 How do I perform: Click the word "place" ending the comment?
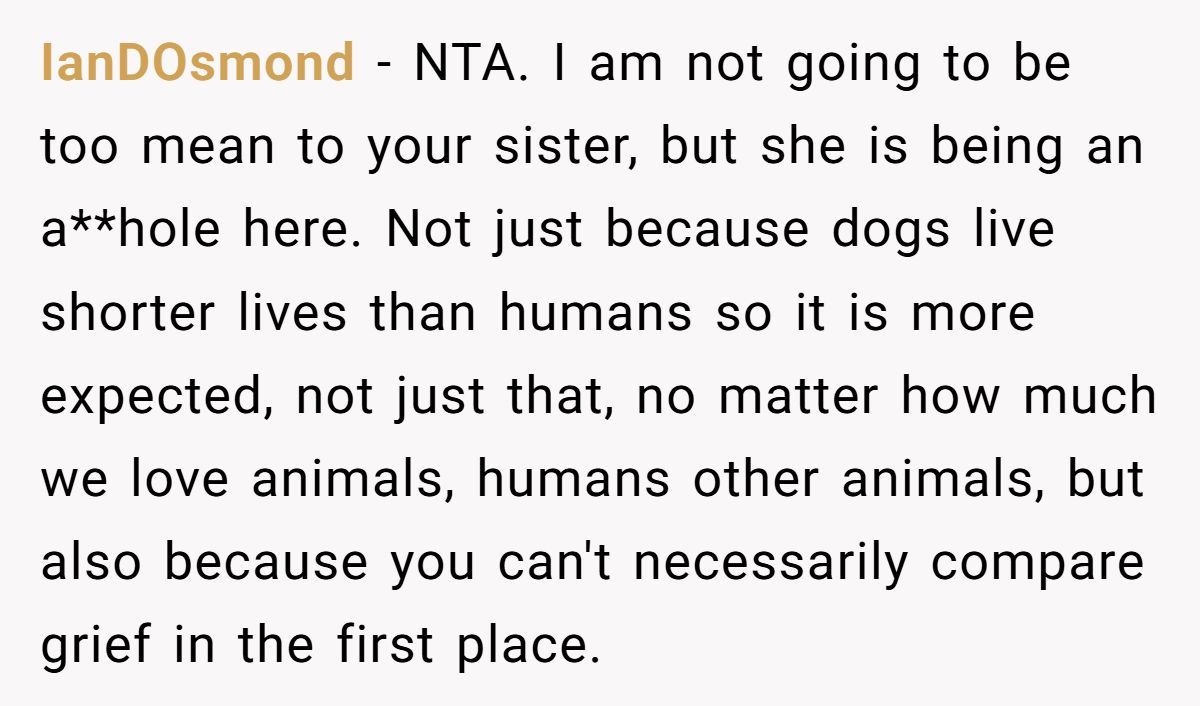coord(528,646)
